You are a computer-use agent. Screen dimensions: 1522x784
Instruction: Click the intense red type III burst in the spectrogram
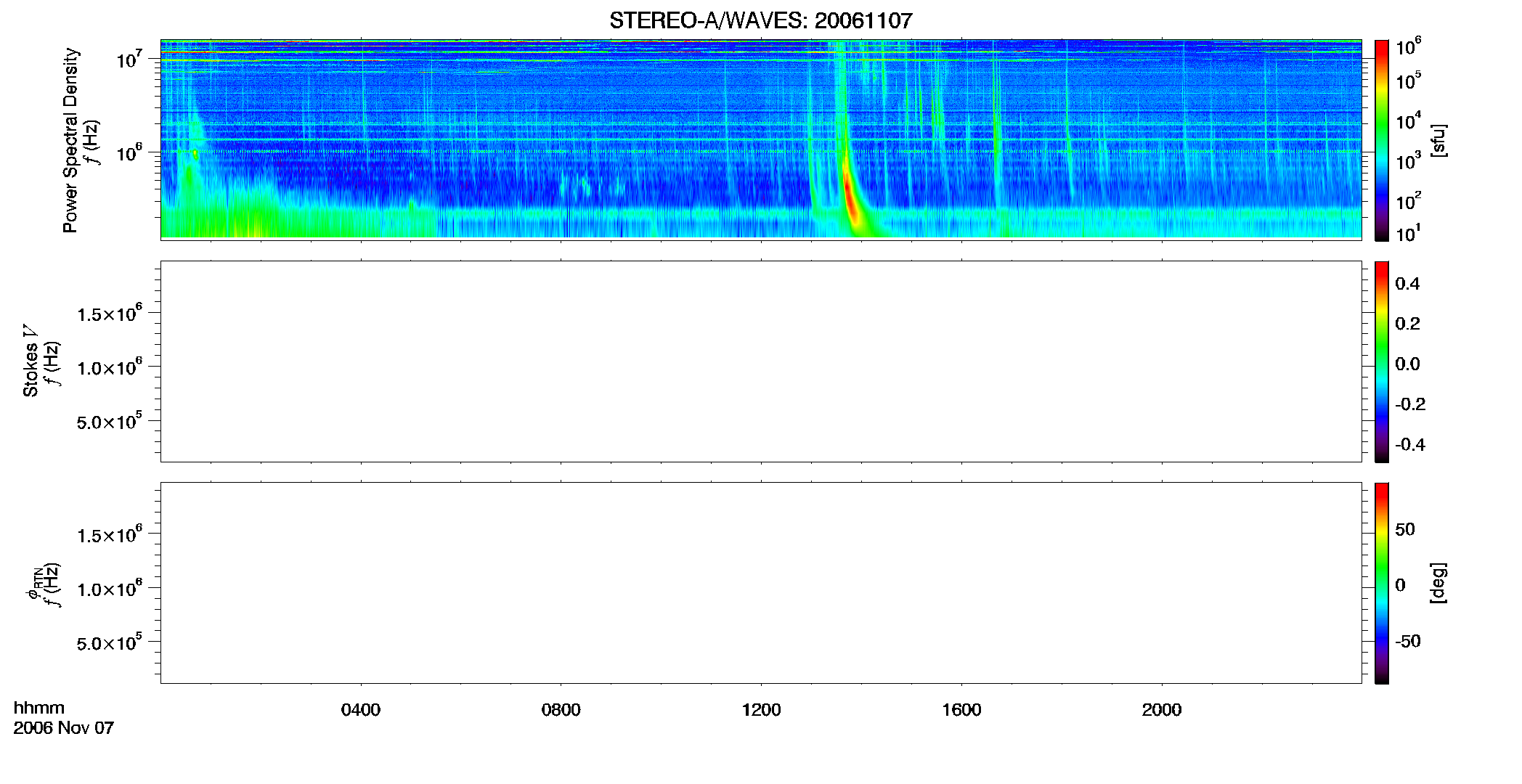click(851, 200)
